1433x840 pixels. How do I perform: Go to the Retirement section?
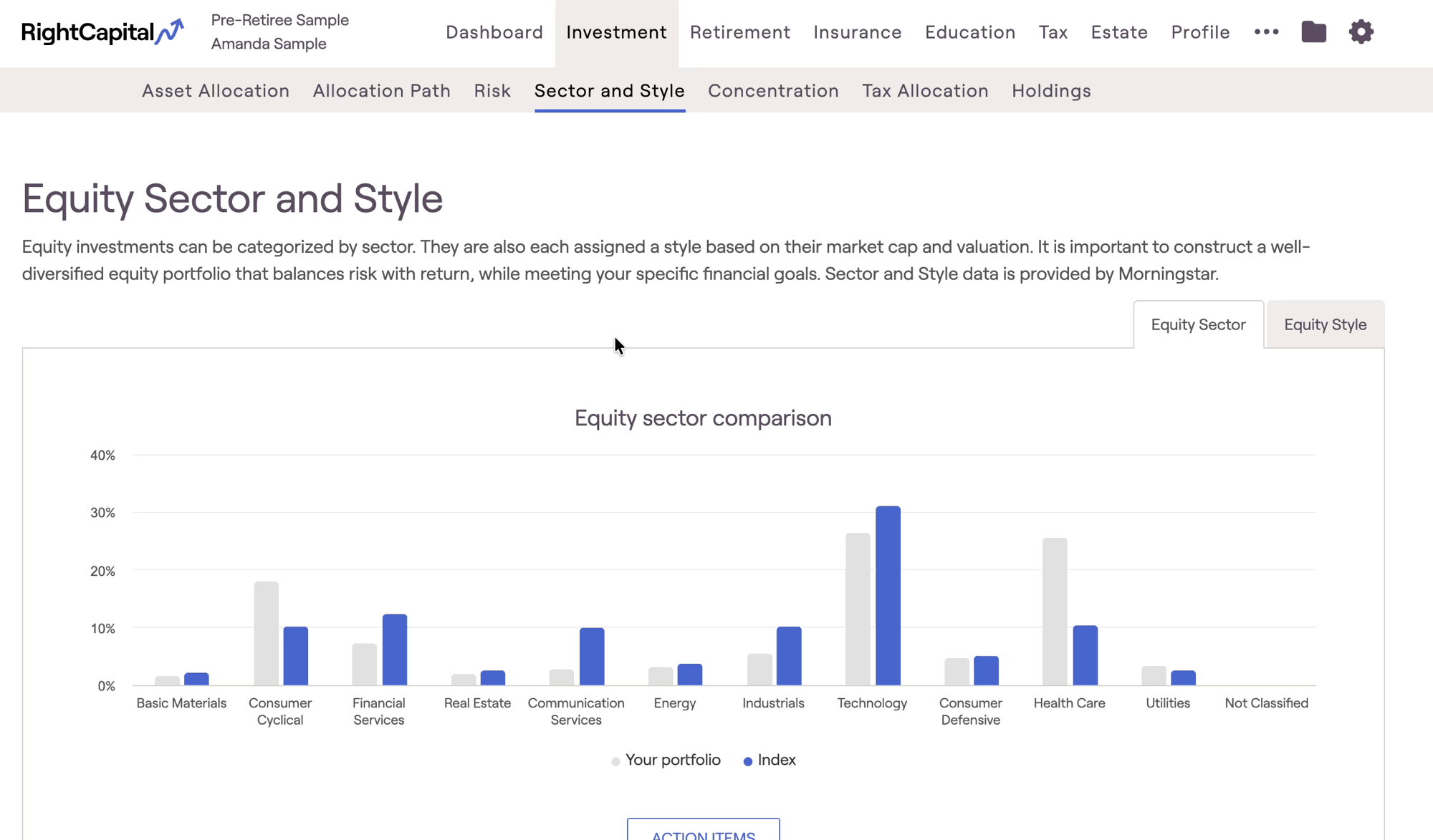tap(740, 32)
